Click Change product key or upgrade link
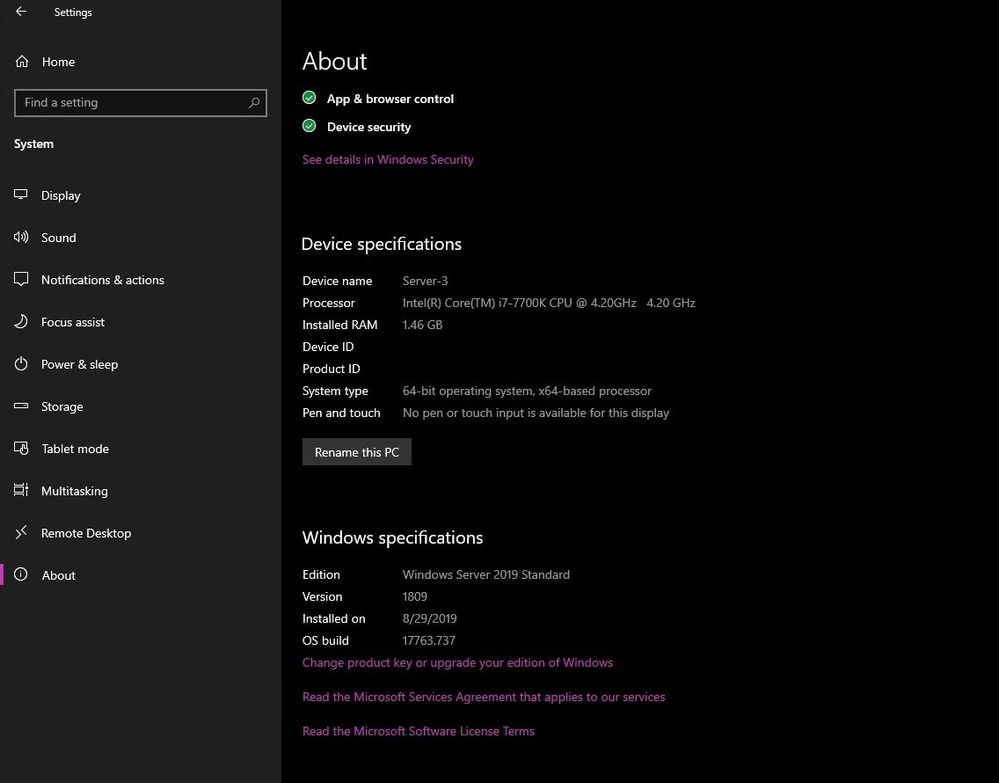999x783 pixels. click(457, 663)
